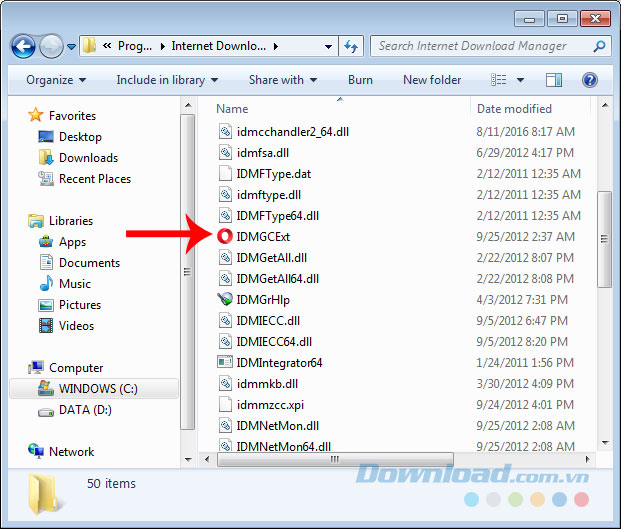Viewport: 621px width, 529px height.
Task: Sort files by the Name column header
Action: (x=232, y=108)
